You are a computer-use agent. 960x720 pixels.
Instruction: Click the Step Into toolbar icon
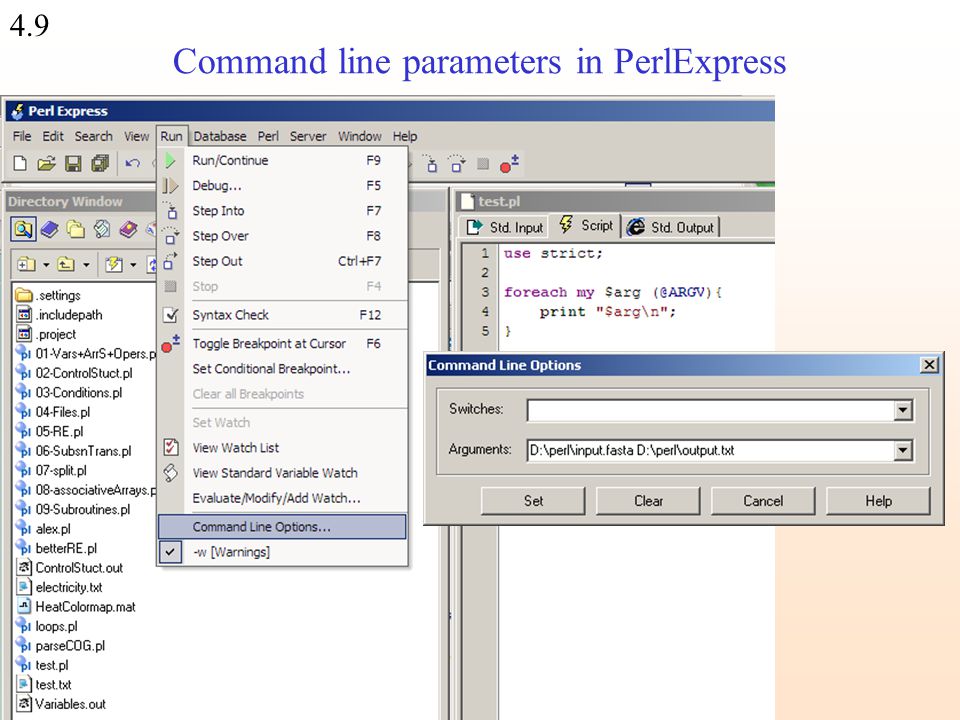tap(431, 163)
